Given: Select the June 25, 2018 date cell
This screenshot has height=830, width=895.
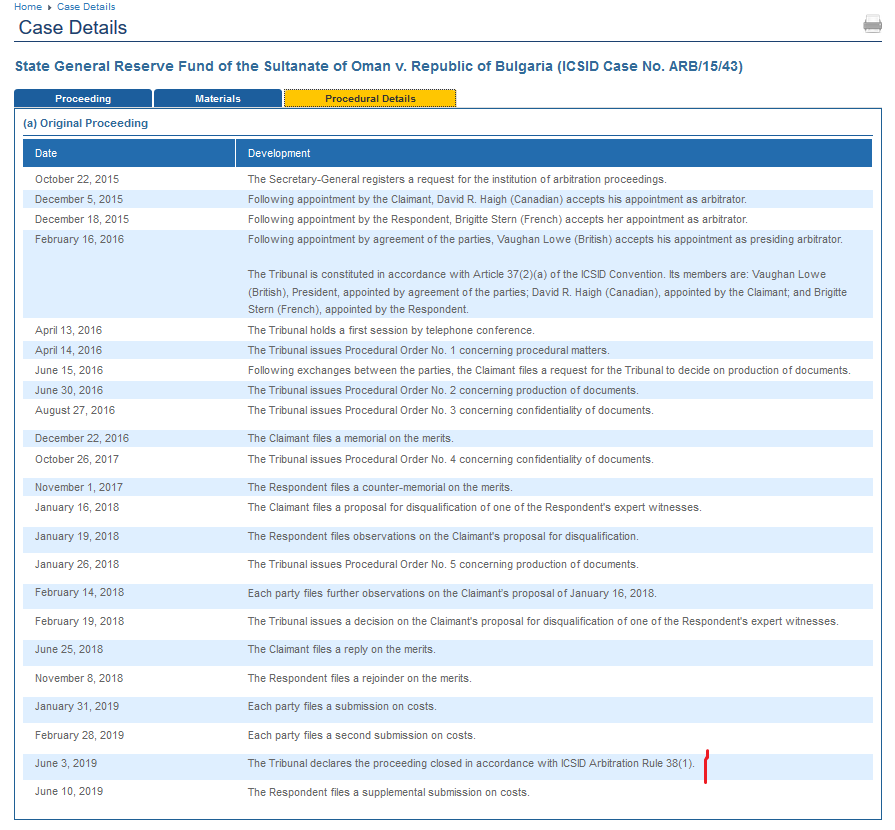Looking at the screenshot, I should point(69,649).
